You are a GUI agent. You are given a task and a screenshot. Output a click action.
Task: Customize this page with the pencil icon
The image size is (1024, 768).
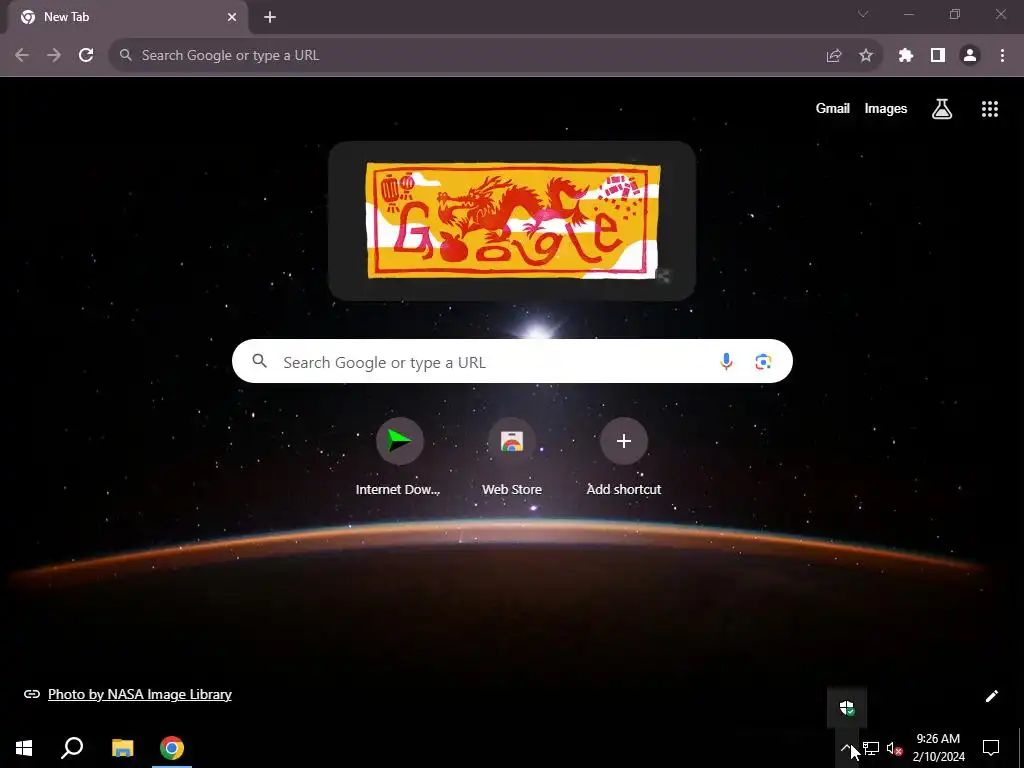(991, 696)
